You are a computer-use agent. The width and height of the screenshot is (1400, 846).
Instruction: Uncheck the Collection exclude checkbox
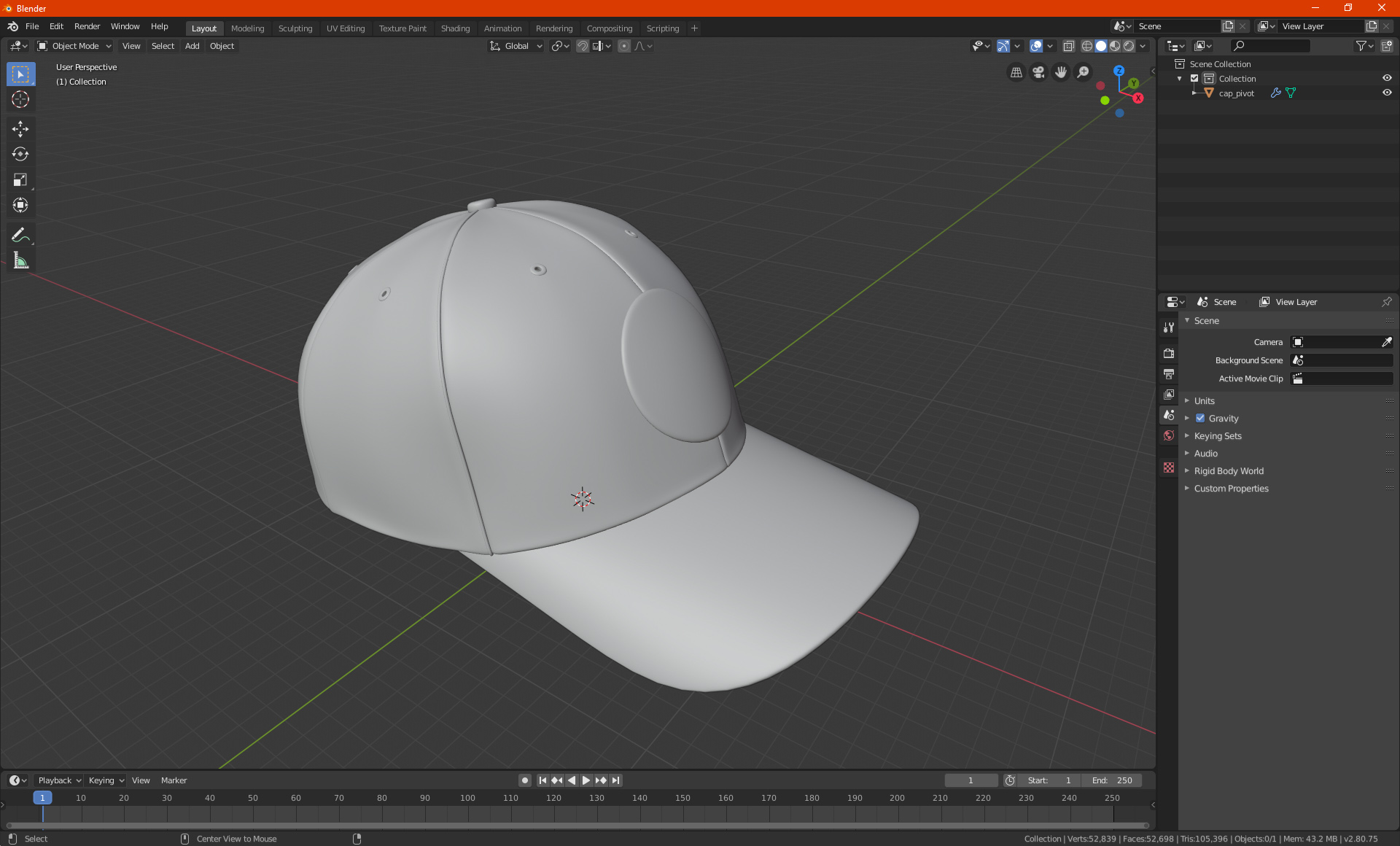pos(1194,78)
